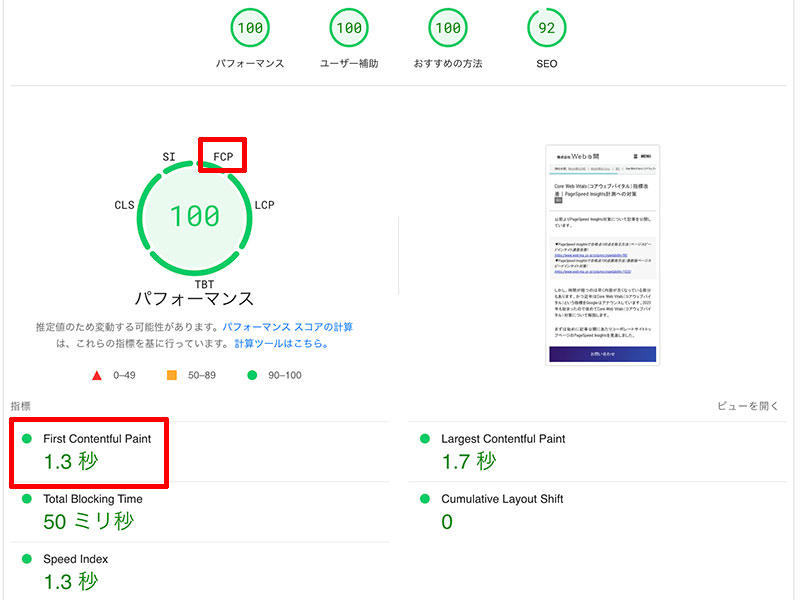Open the 計算ツールはこちら link
This screenshot has height=600, width=800.
281,344
